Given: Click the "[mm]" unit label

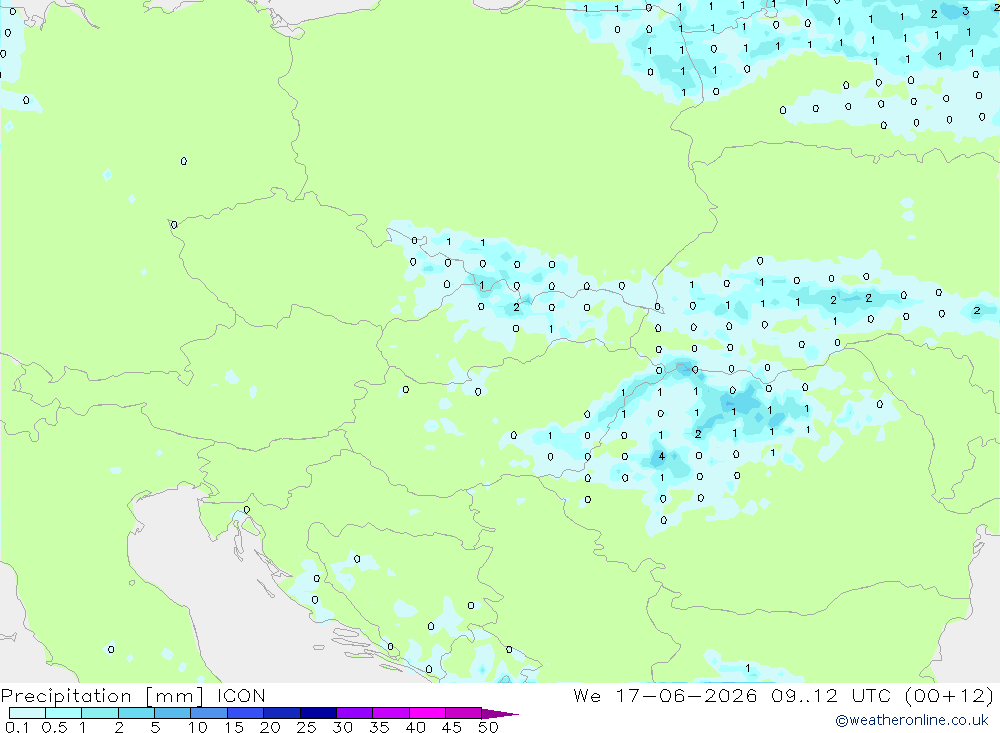Looking at the screenshot, I should tap(175, 696).
